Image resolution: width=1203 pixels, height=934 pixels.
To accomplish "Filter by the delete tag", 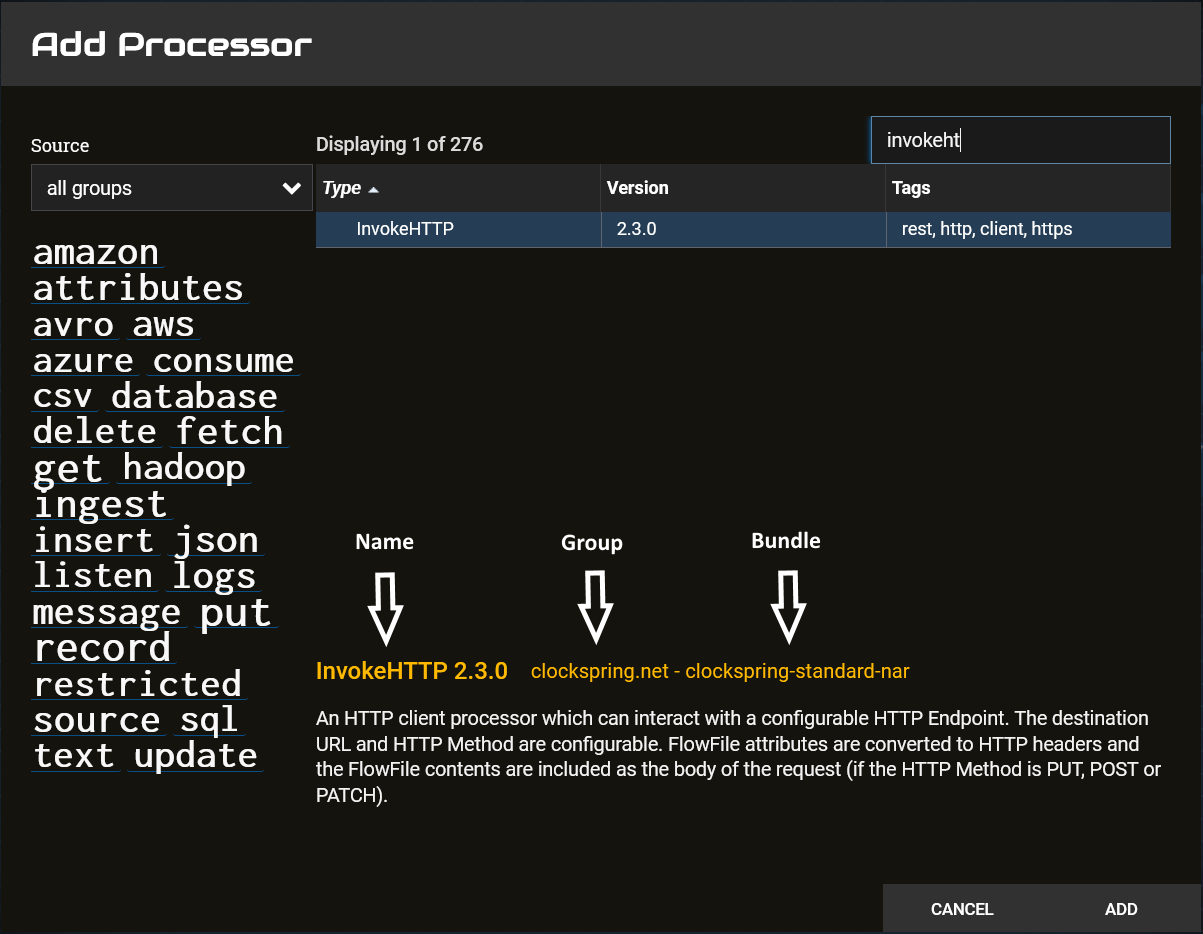I will click(x=94, y=432).
